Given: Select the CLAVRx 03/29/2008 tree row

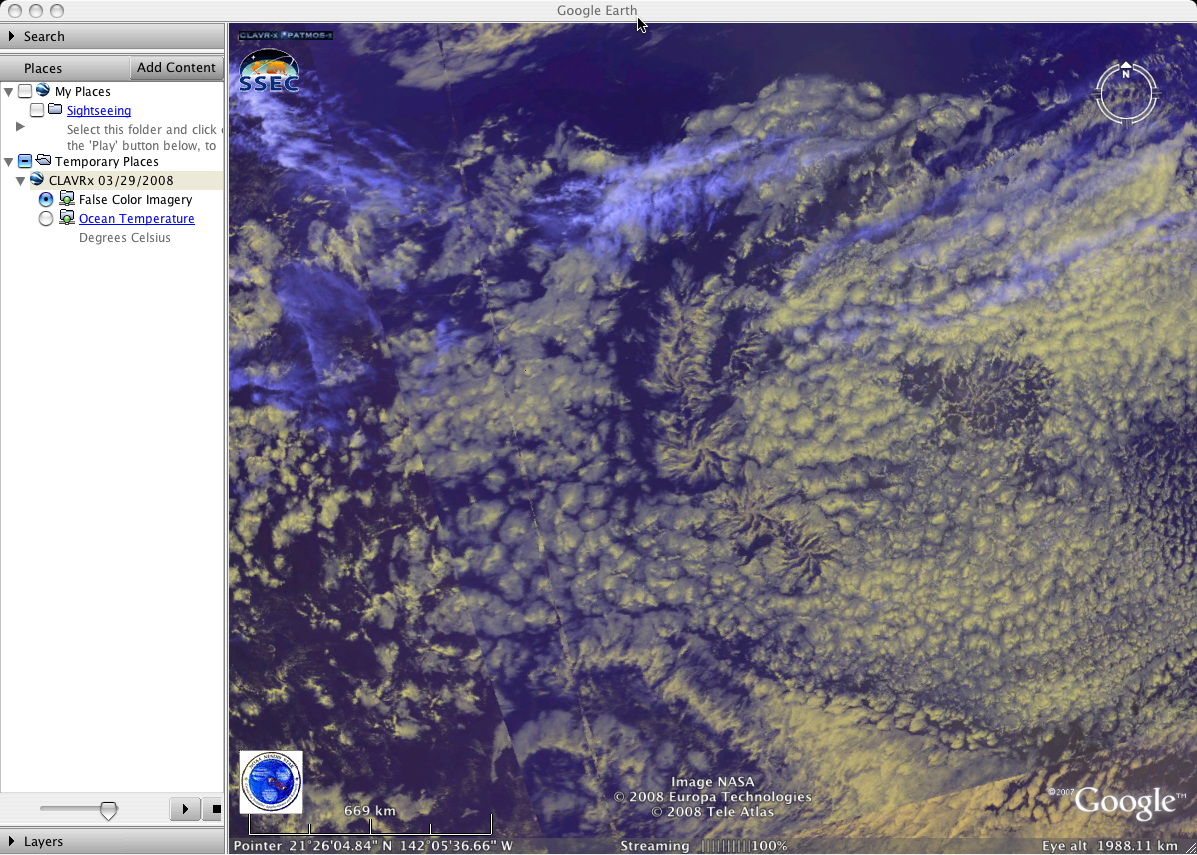Looking at the screenshot, I should click(111, 181).
